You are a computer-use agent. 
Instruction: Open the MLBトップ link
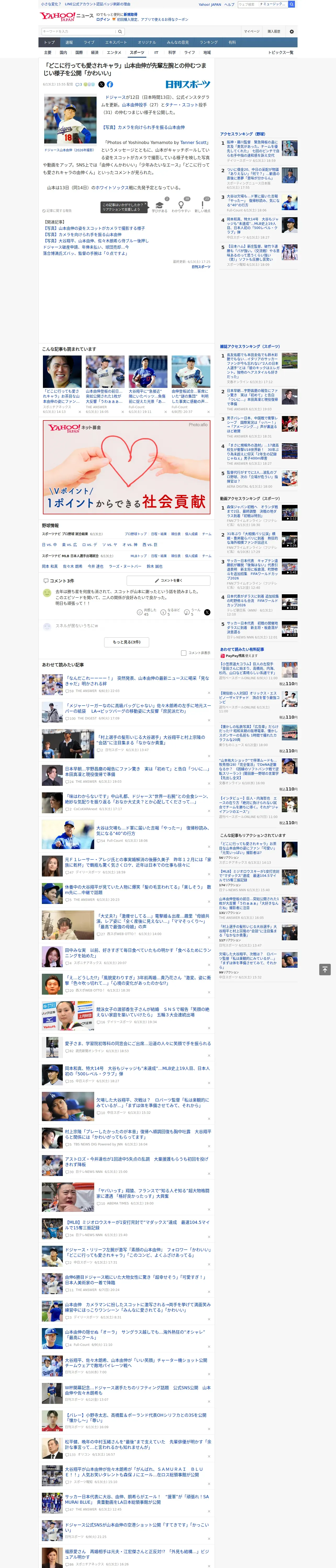click(138, 556)
